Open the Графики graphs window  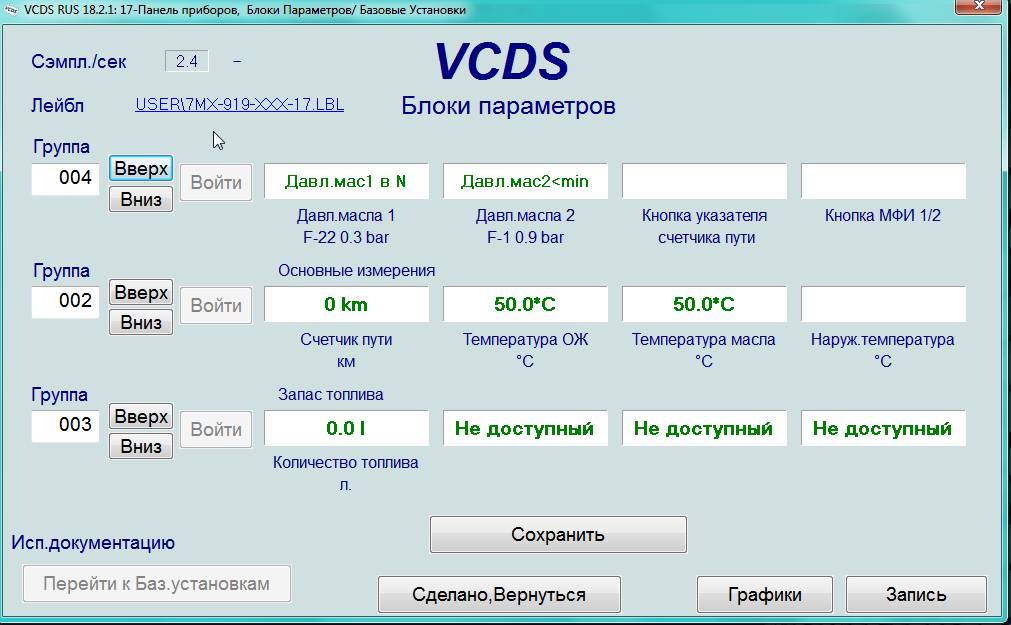[764, 595]
